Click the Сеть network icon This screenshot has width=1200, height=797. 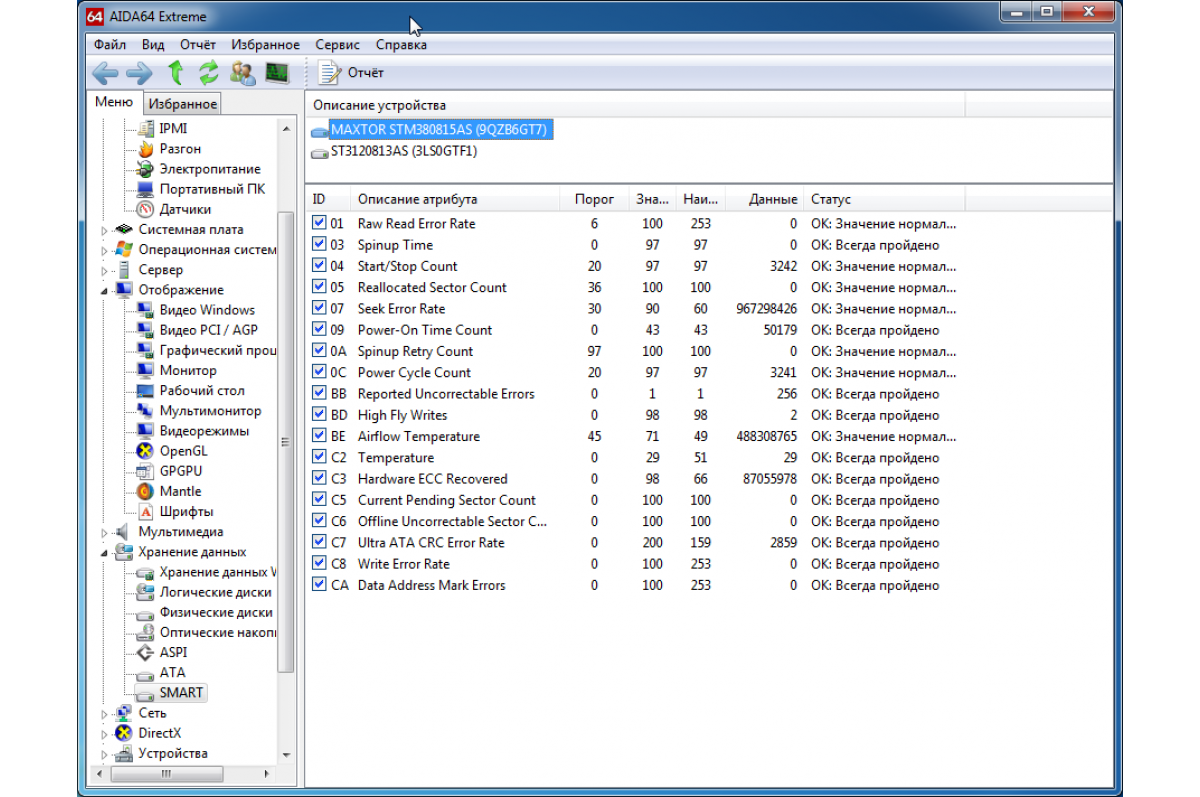coord(124,713)
